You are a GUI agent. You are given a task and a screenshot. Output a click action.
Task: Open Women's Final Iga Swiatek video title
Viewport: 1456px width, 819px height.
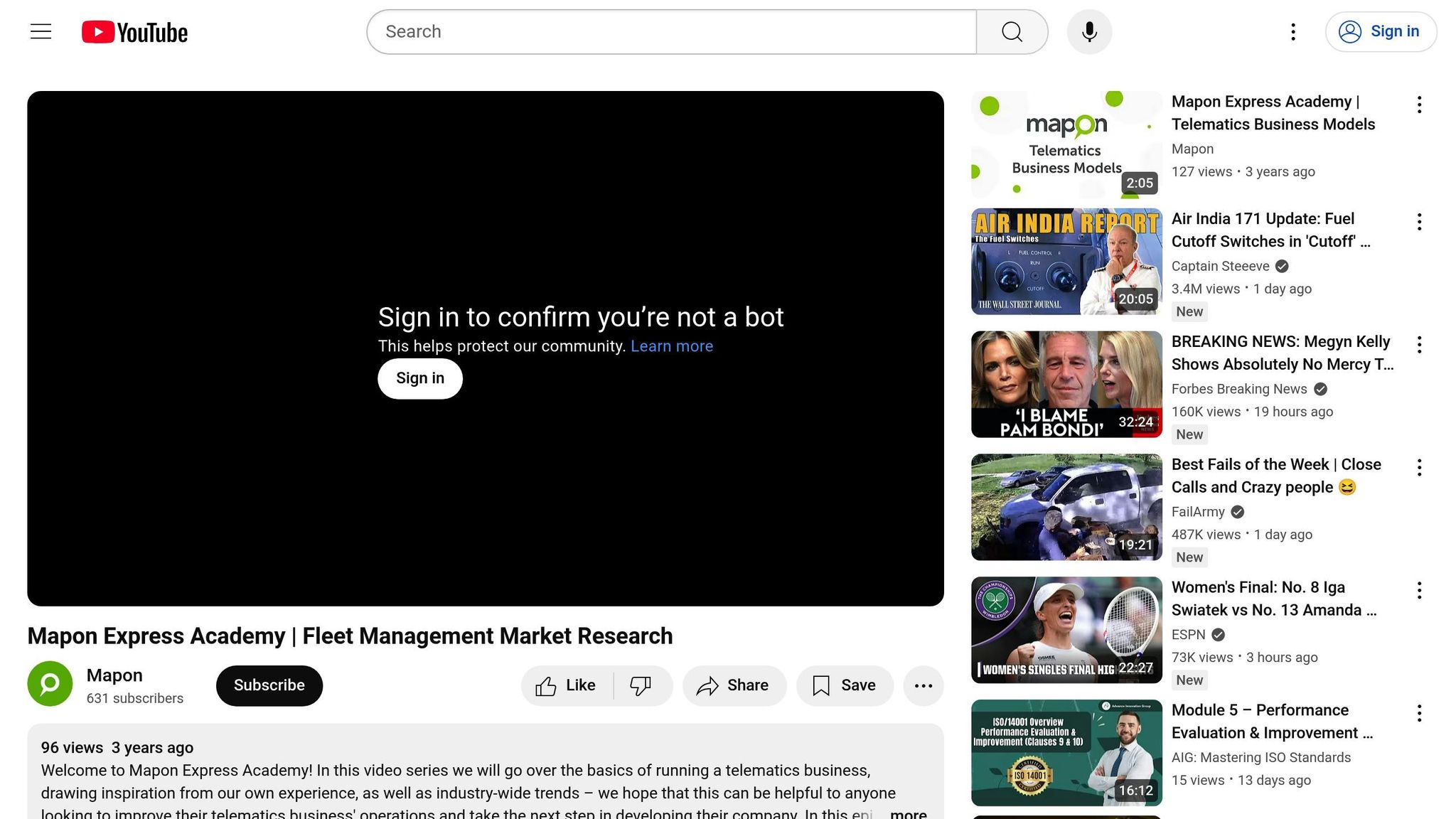point(1274,599)
